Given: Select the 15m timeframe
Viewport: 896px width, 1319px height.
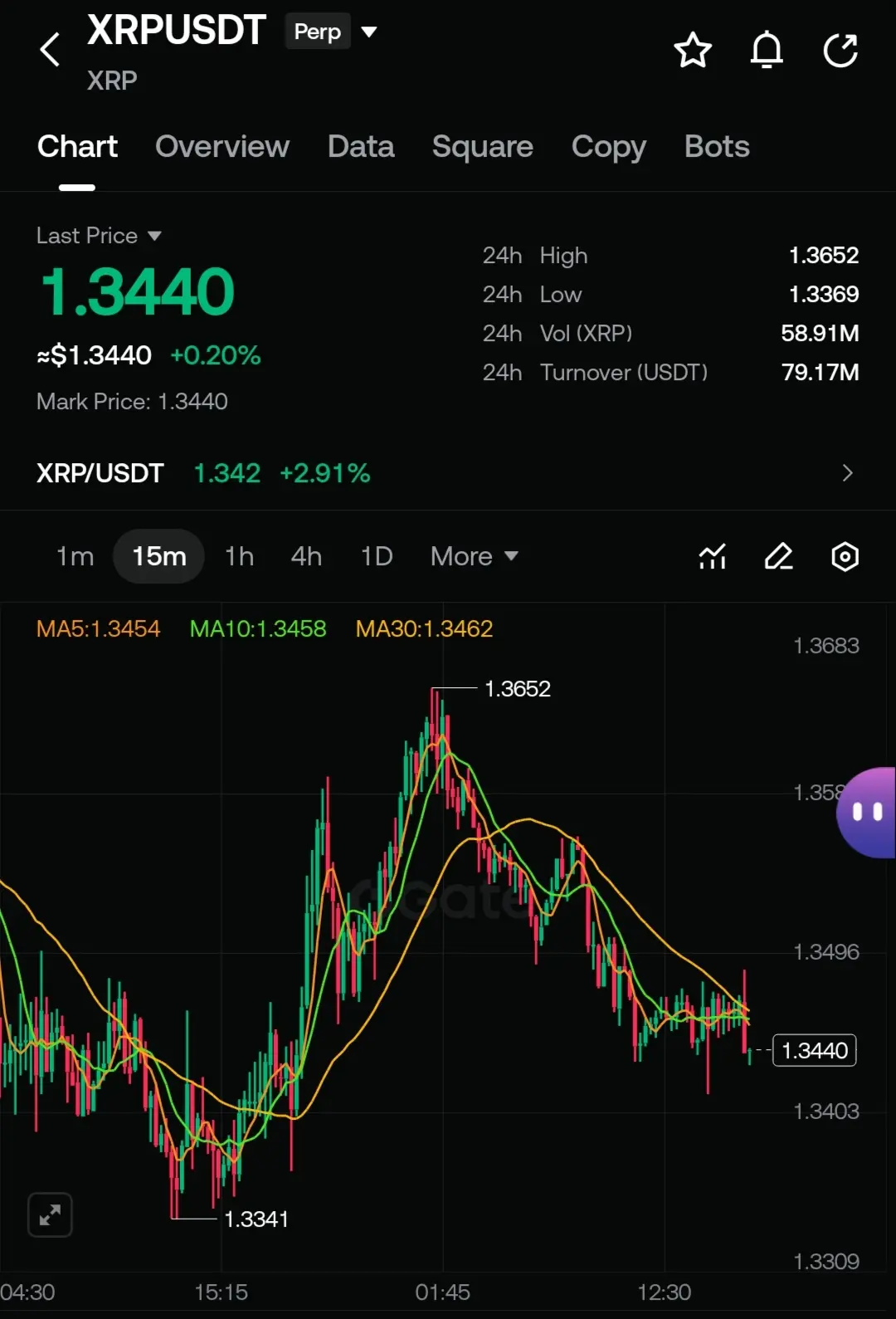Looking at the screenshot, I should pyautogui.click(x=158, y=556).
